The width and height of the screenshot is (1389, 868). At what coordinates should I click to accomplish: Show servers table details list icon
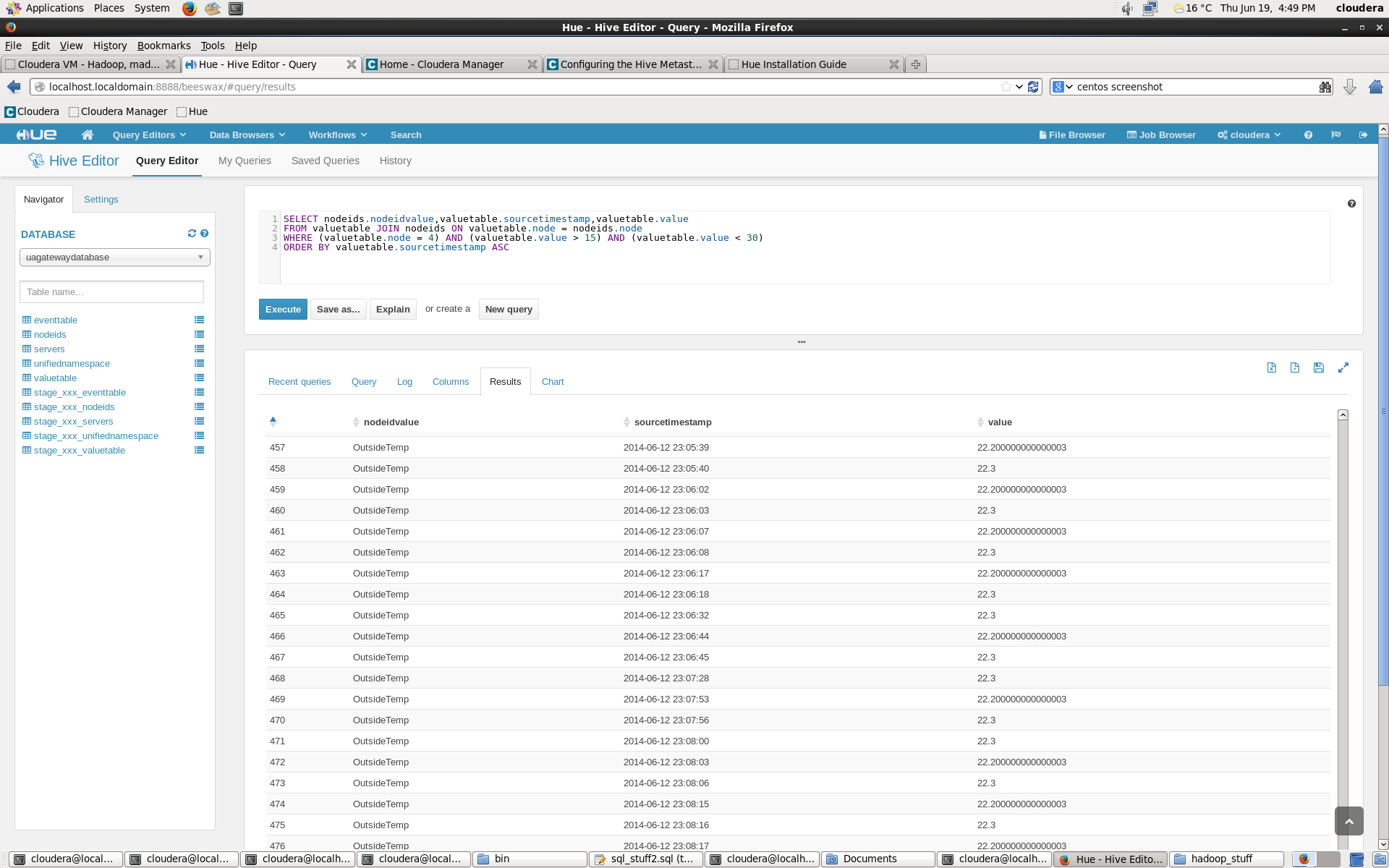[199, 349]
